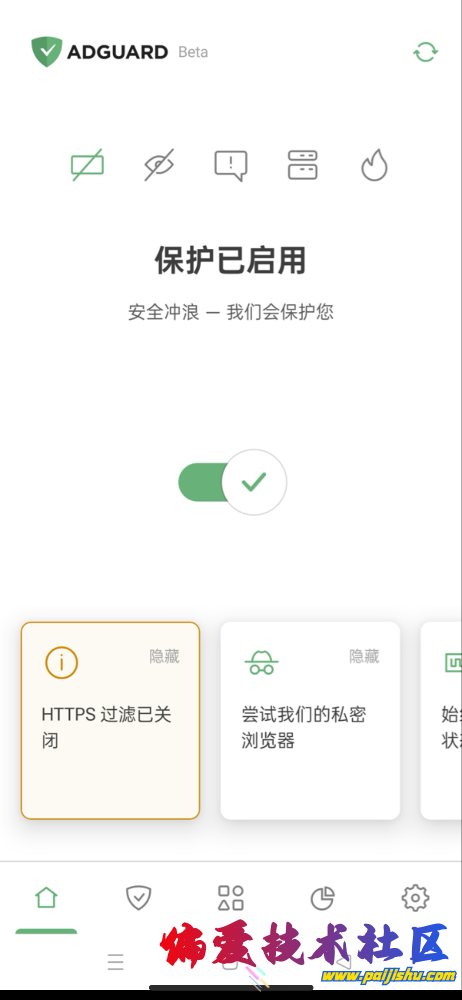Hide the HTTPS filtering card
462x1000 pixels.
pyautogui.click(x=165, y=656)
